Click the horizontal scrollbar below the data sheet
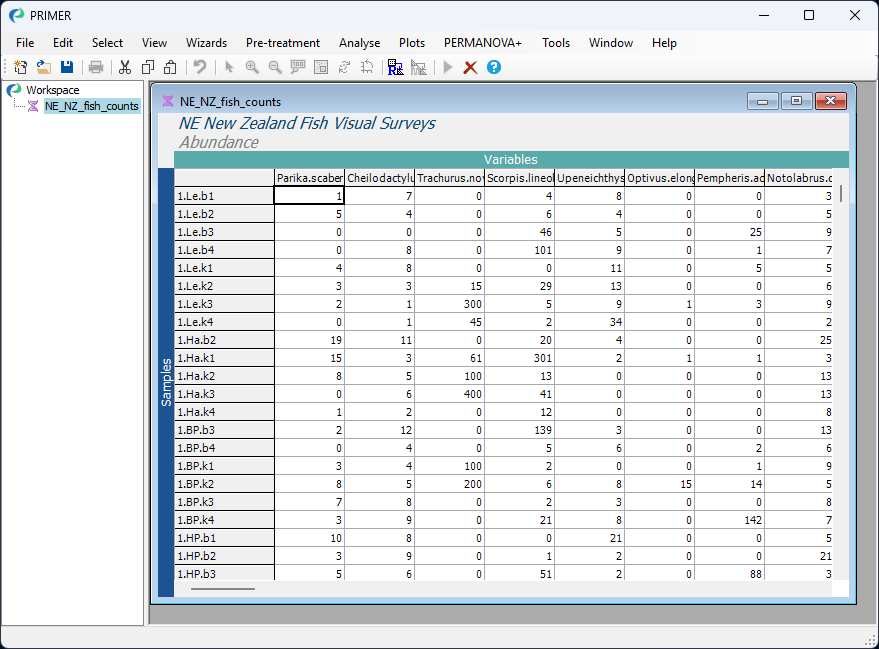 pos(222,589)
